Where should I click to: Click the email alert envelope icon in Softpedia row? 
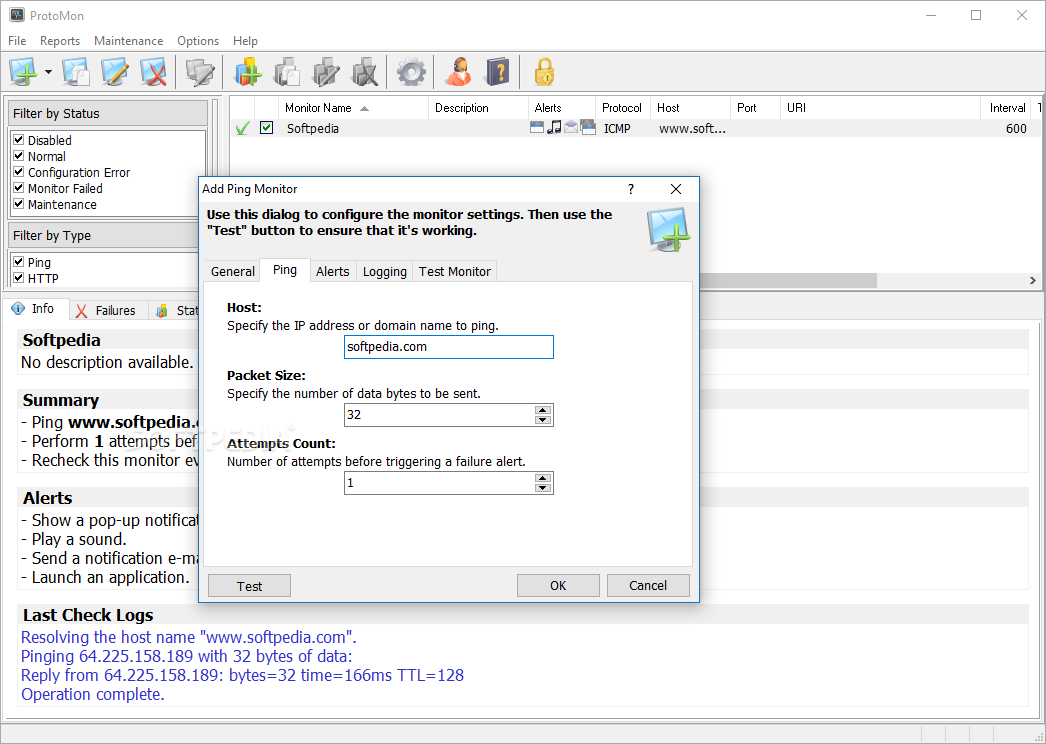[571, 127]
